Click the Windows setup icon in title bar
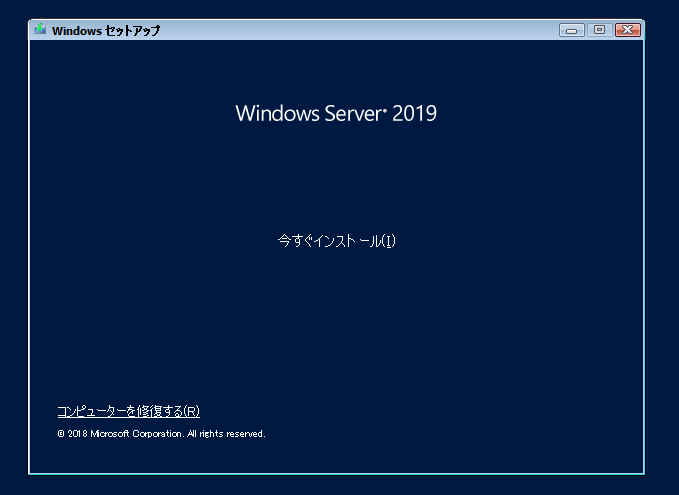This screenshot has height=495, width=679. 40,29
